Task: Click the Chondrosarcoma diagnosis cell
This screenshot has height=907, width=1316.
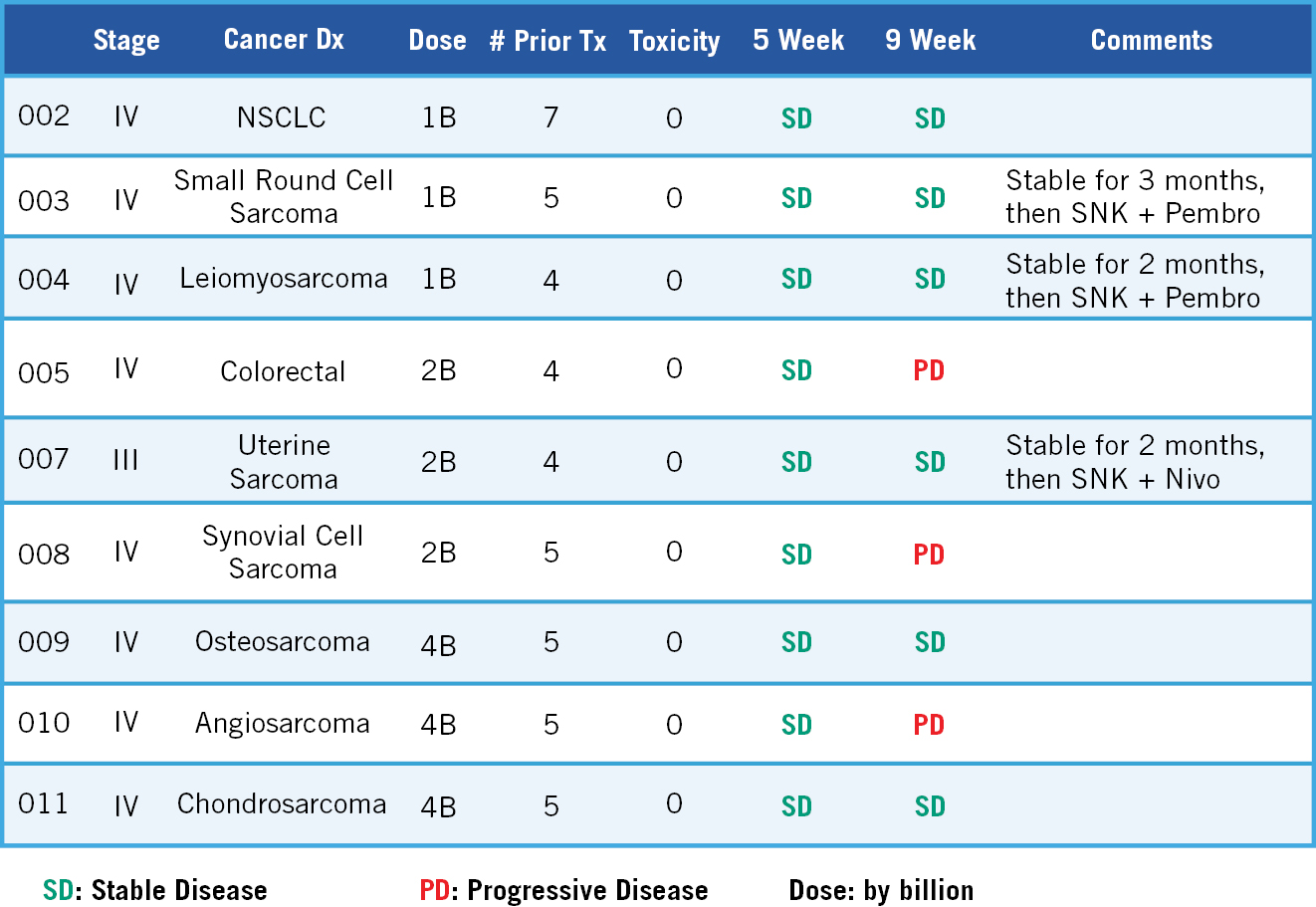Action: pos(282,804)
